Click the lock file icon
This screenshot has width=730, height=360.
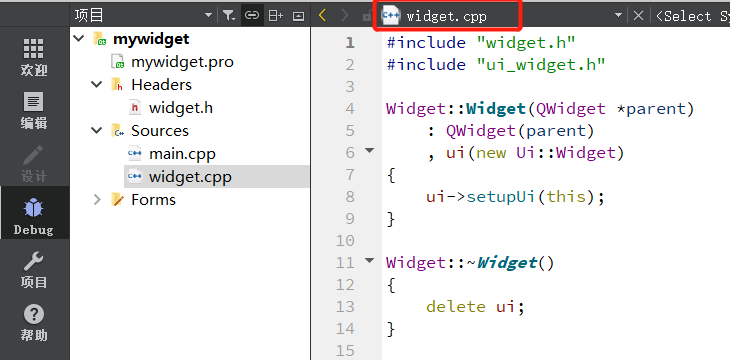[366, 17]
